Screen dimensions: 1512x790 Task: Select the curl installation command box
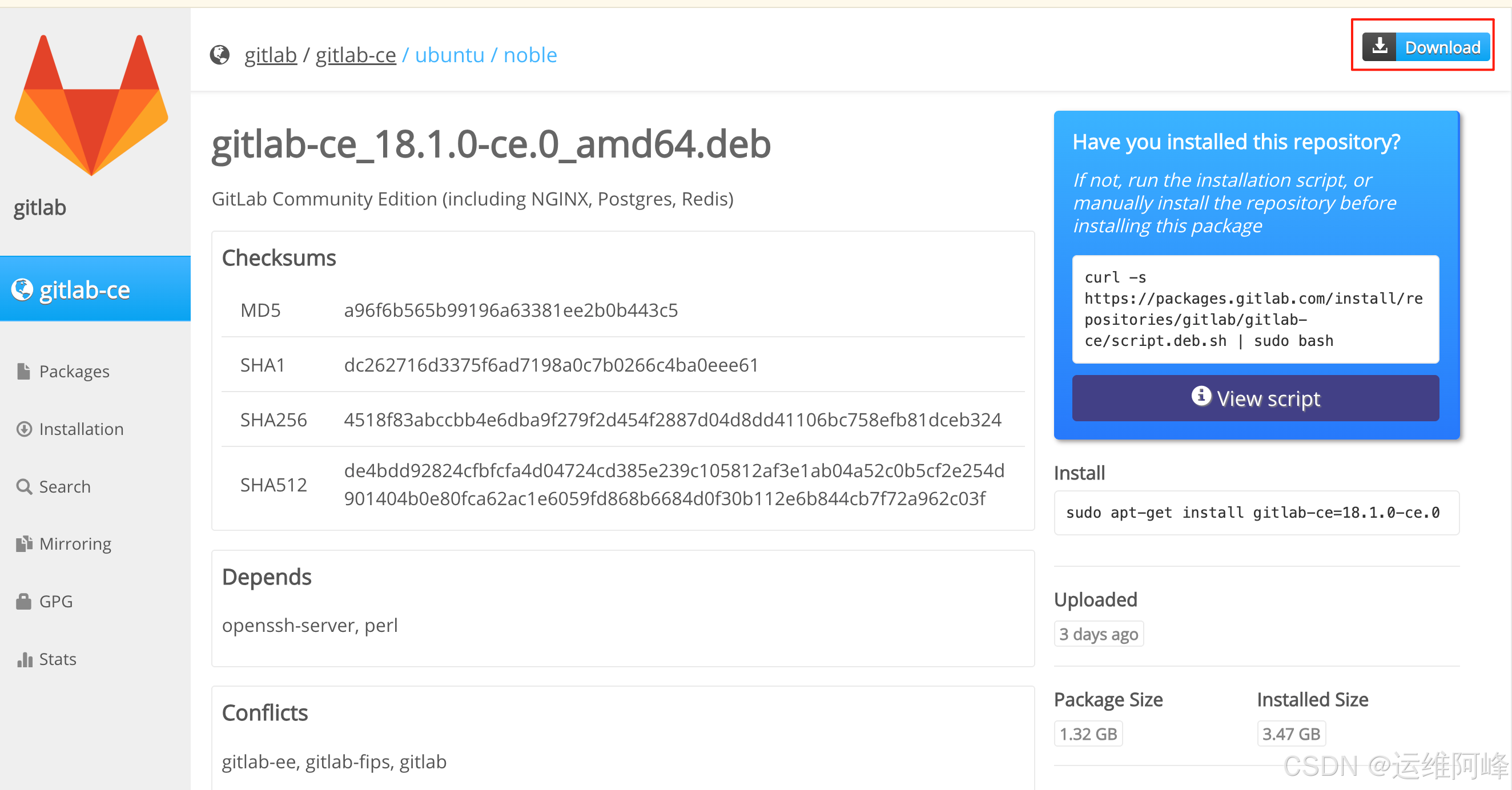(x=1256, y=309)
